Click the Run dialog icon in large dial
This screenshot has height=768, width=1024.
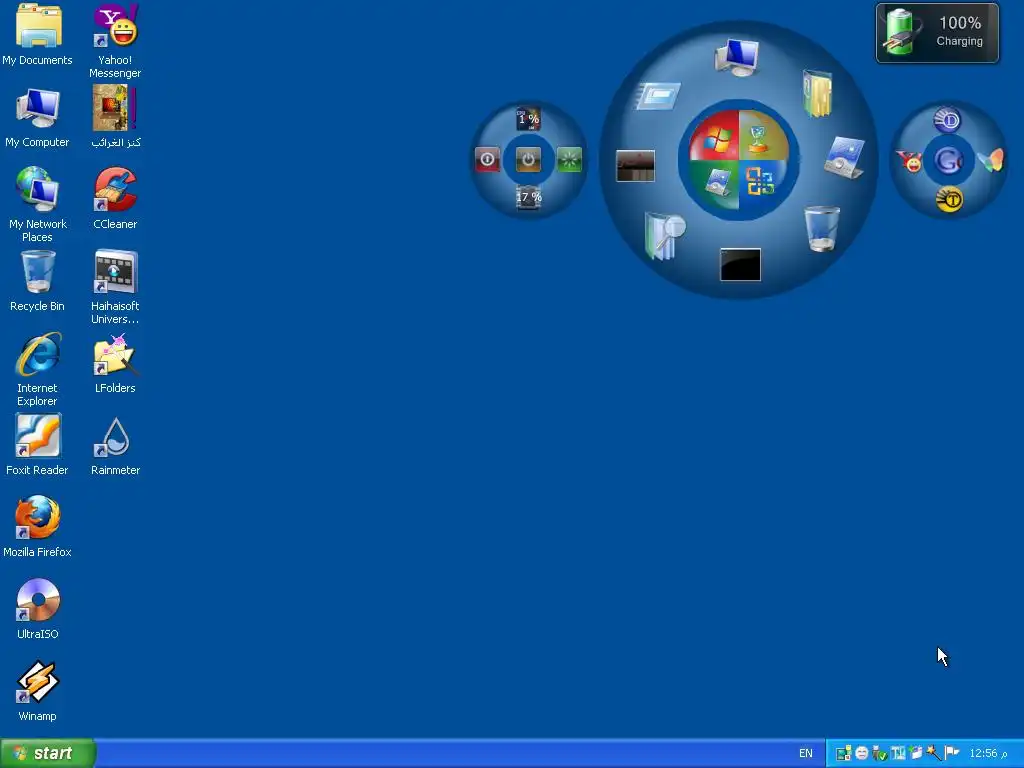(x=658, y=96)
